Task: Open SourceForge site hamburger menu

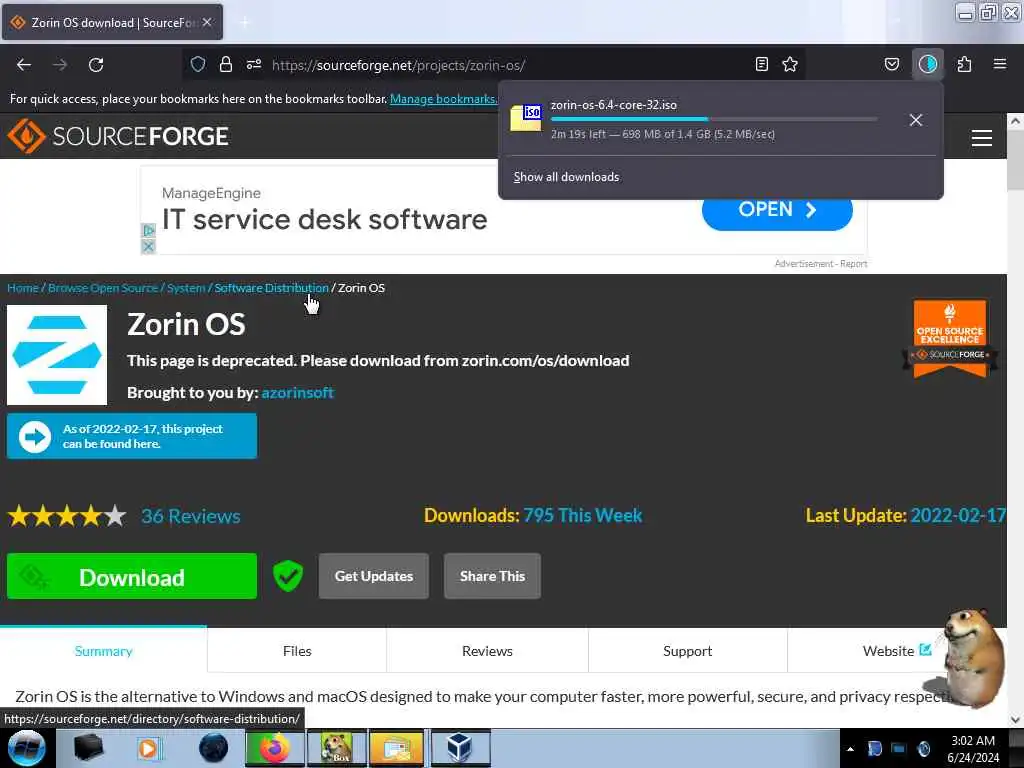Action: [982, 138]
